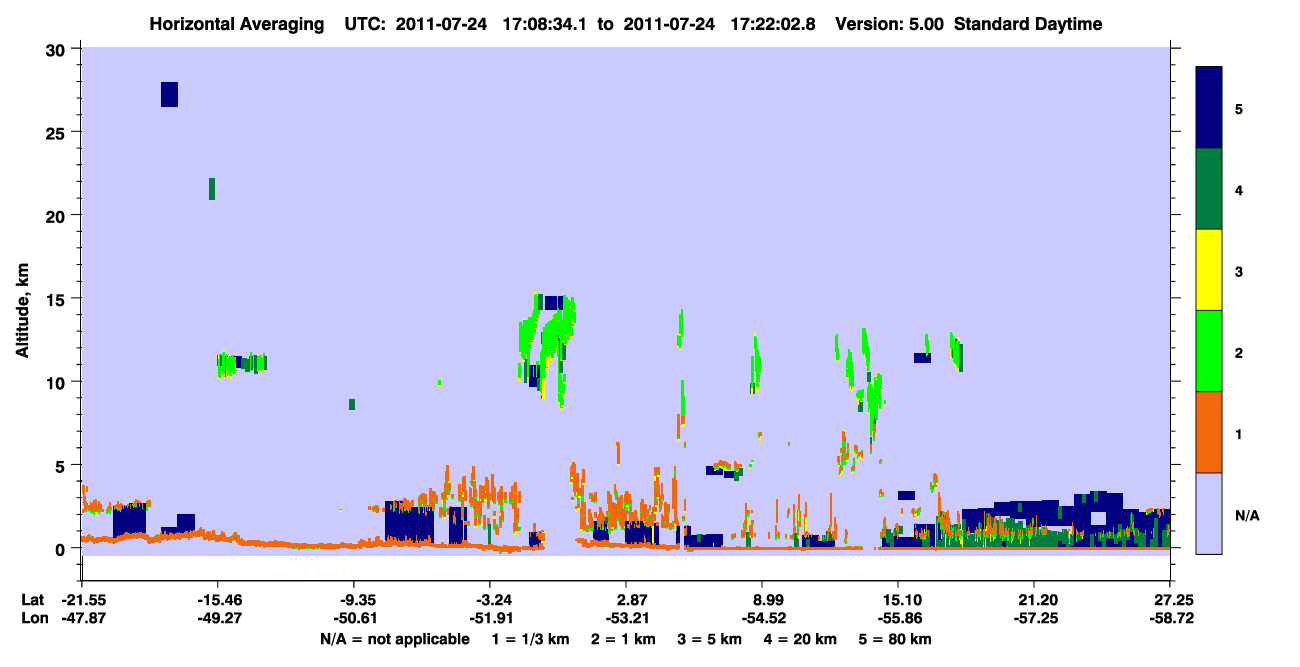Click the longitude value '-53.21'
Image resolution: width=1300 pixels, height=667 pixels.
click(x=626, y=619)
